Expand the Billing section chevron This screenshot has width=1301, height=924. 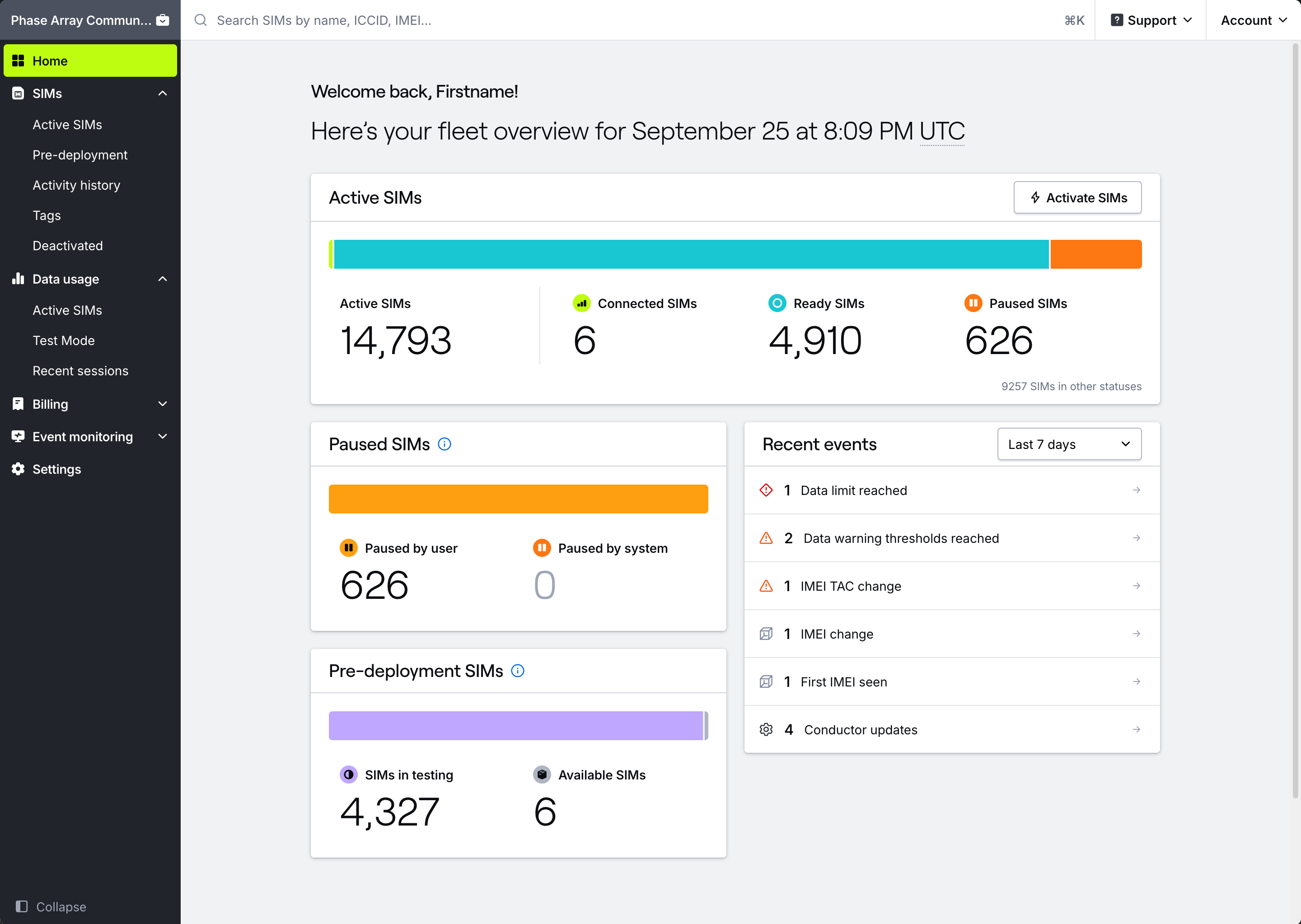162,404
